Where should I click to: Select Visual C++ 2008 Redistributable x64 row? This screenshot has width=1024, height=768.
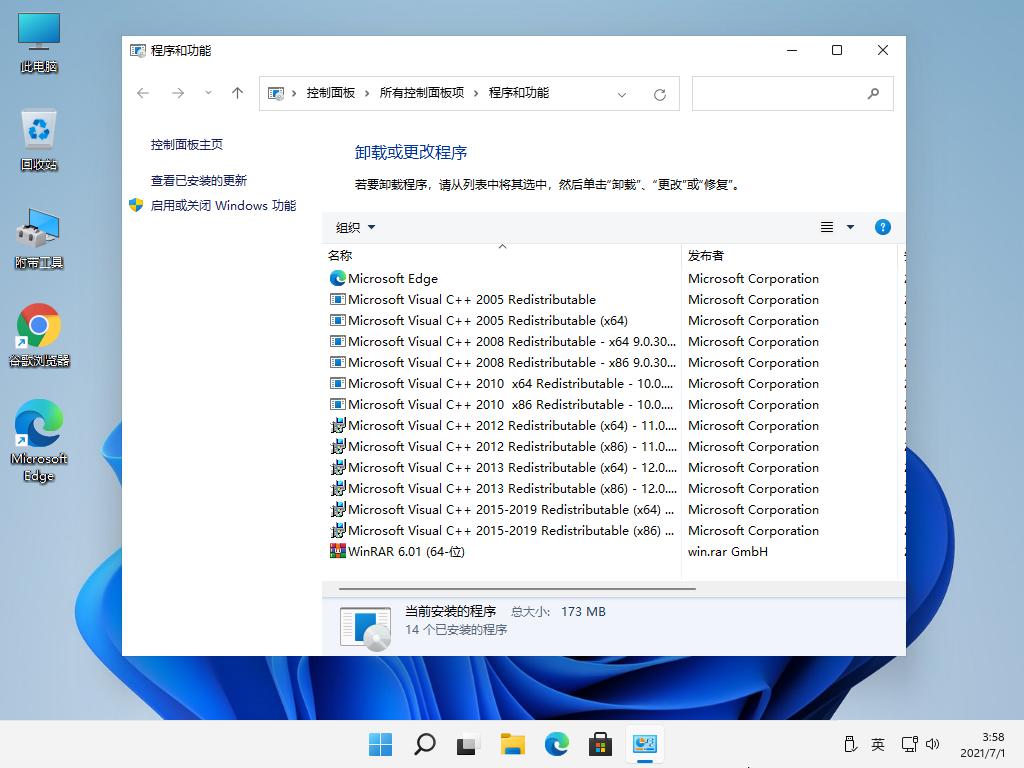click(502, 342)
